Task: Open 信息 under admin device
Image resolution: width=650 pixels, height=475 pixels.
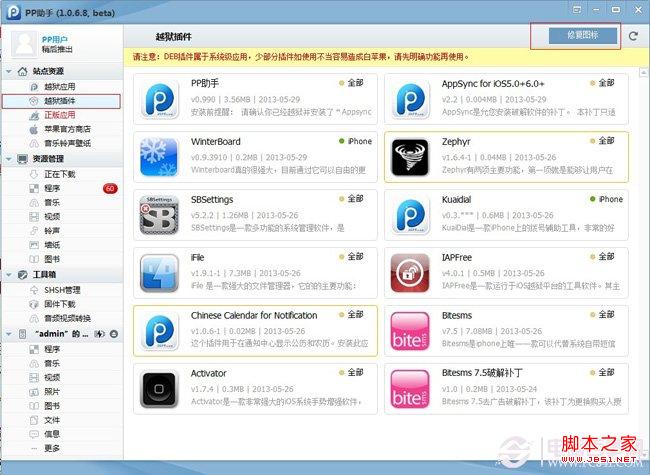Action: (x=52, y=434)
